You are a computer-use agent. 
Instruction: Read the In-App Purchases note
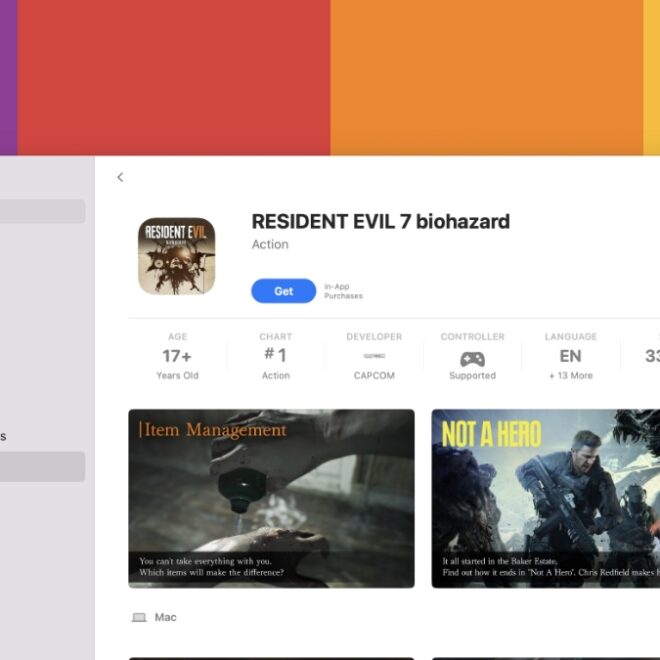coord(343,291)
